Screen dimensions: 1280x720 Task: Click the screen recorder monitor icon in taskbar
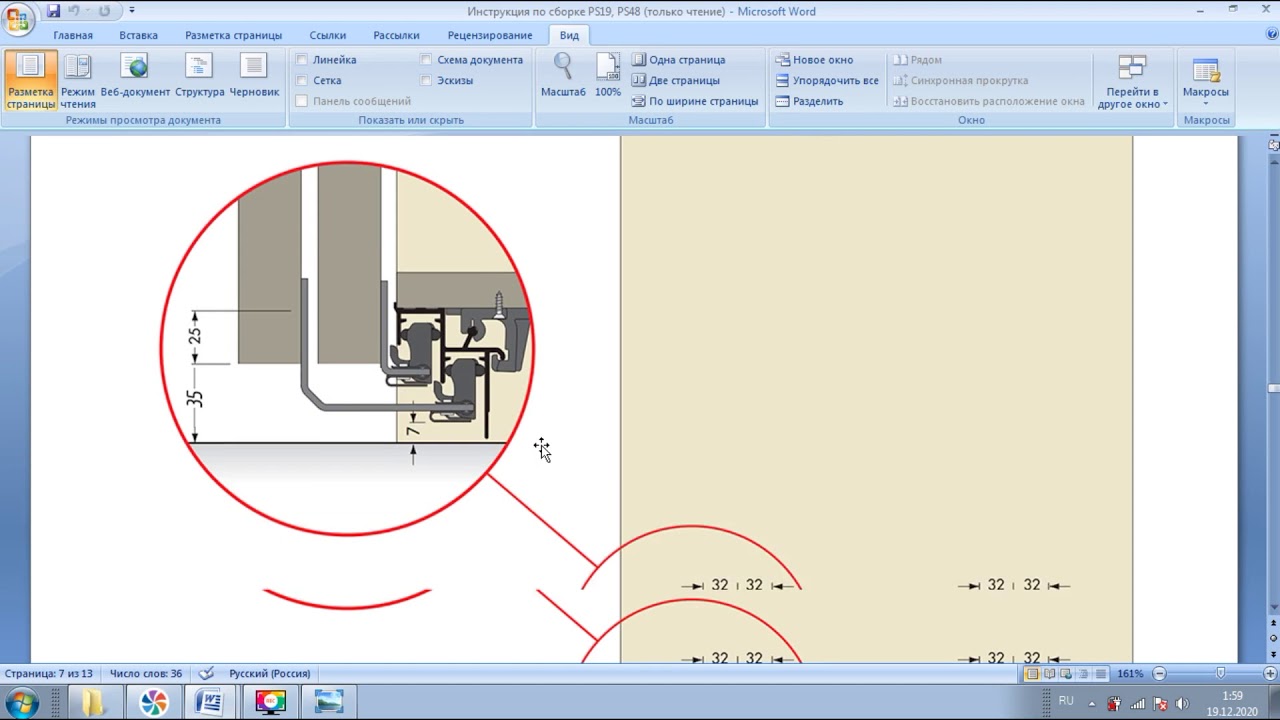click(x=270, y=702)
